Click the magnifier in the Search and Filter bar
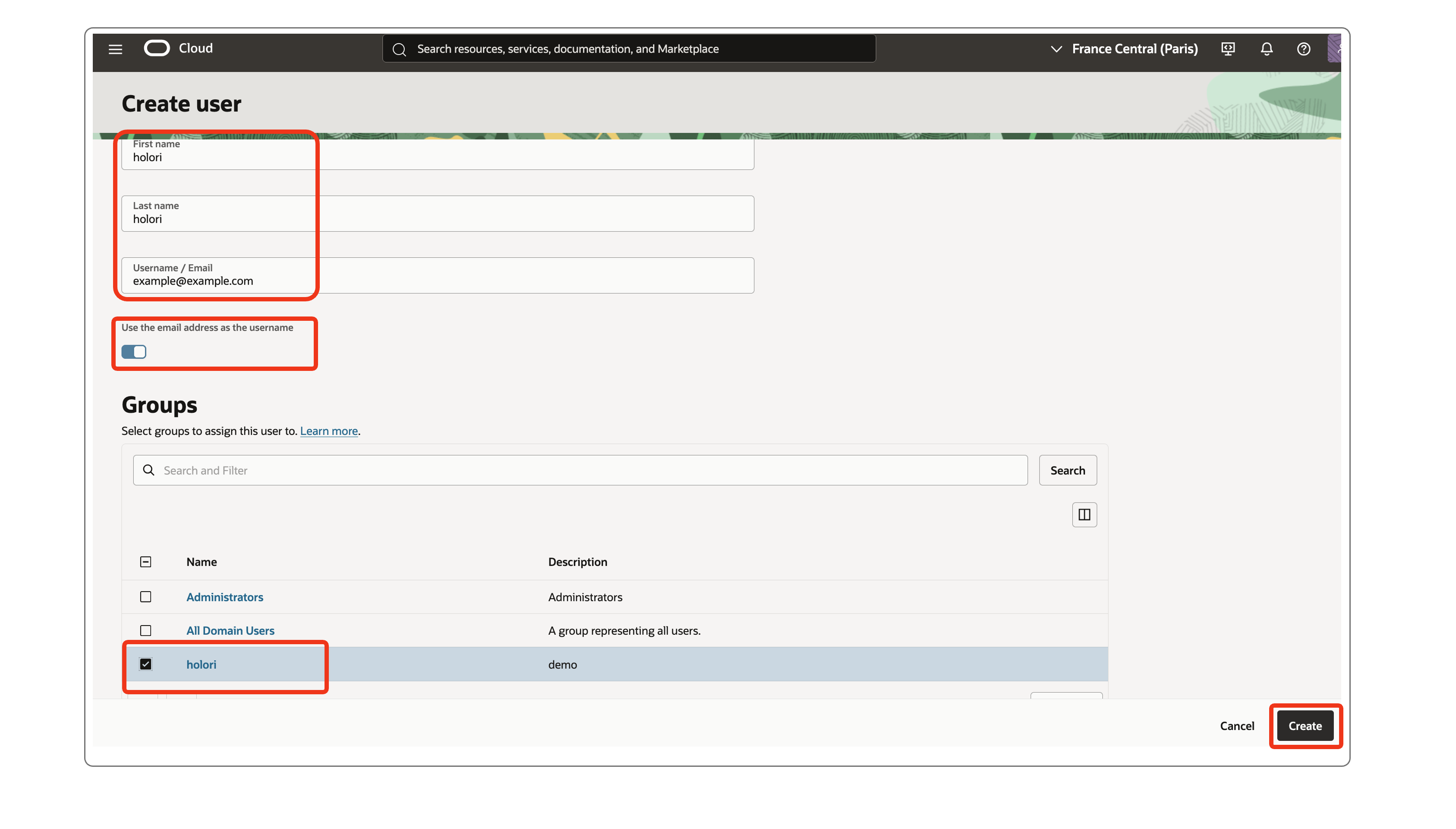Viewport: 1456px width, 829px height. [x=148, y=470]
